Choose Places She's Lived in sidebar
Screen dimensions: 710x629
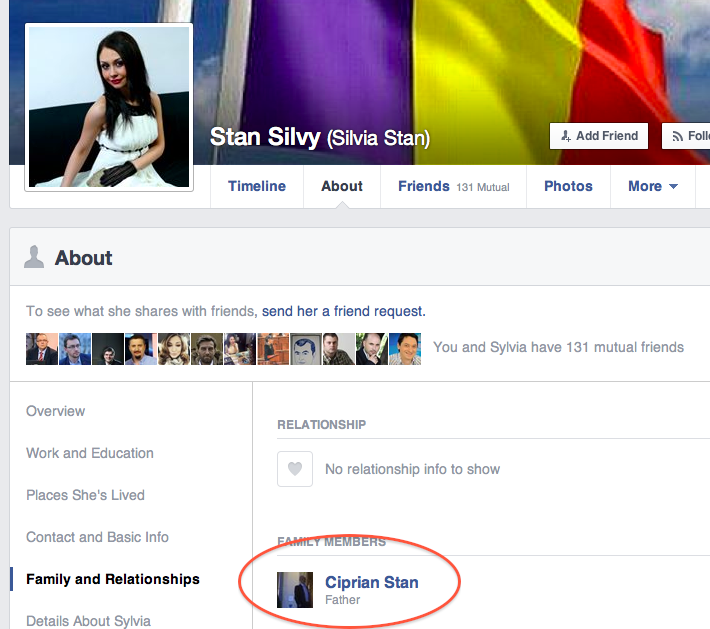(85, 495)
